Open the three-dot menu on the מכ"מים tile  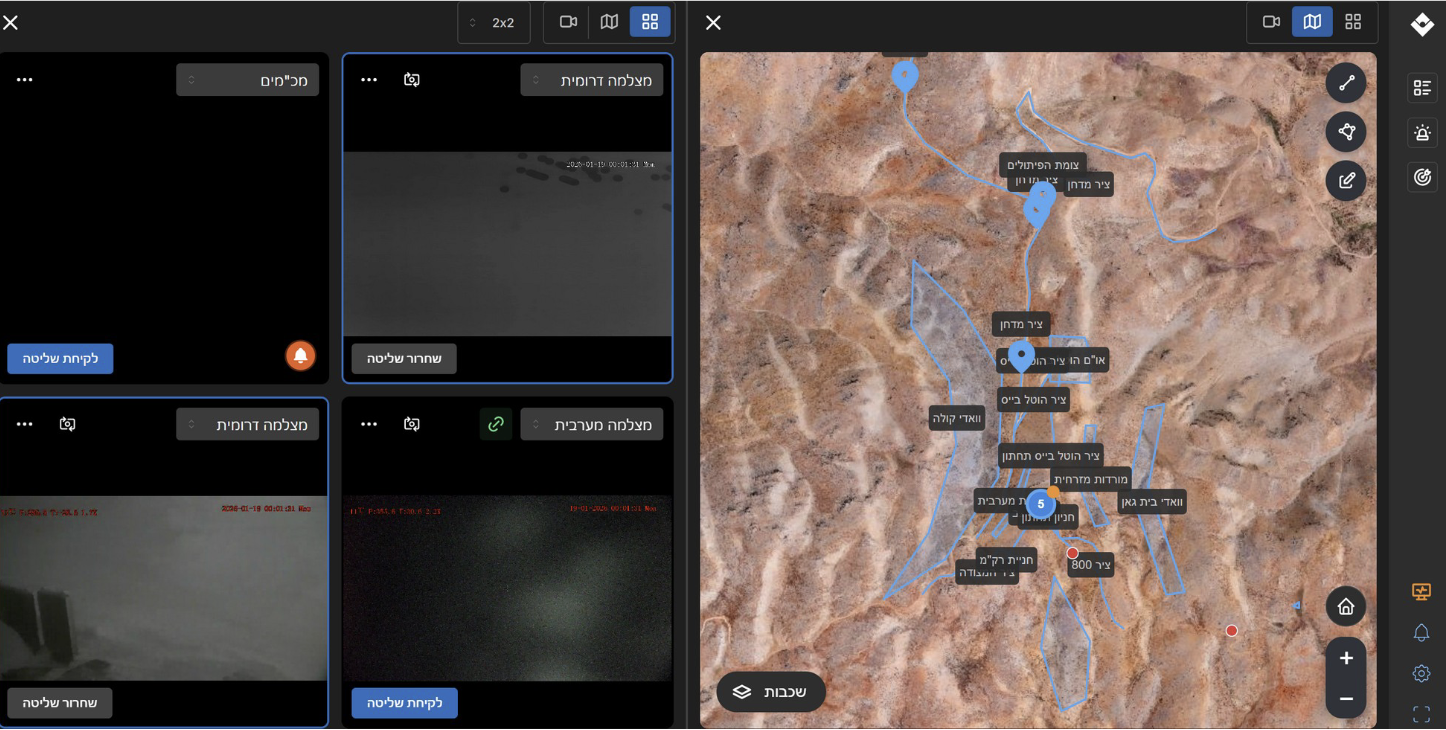pos(24,79)
